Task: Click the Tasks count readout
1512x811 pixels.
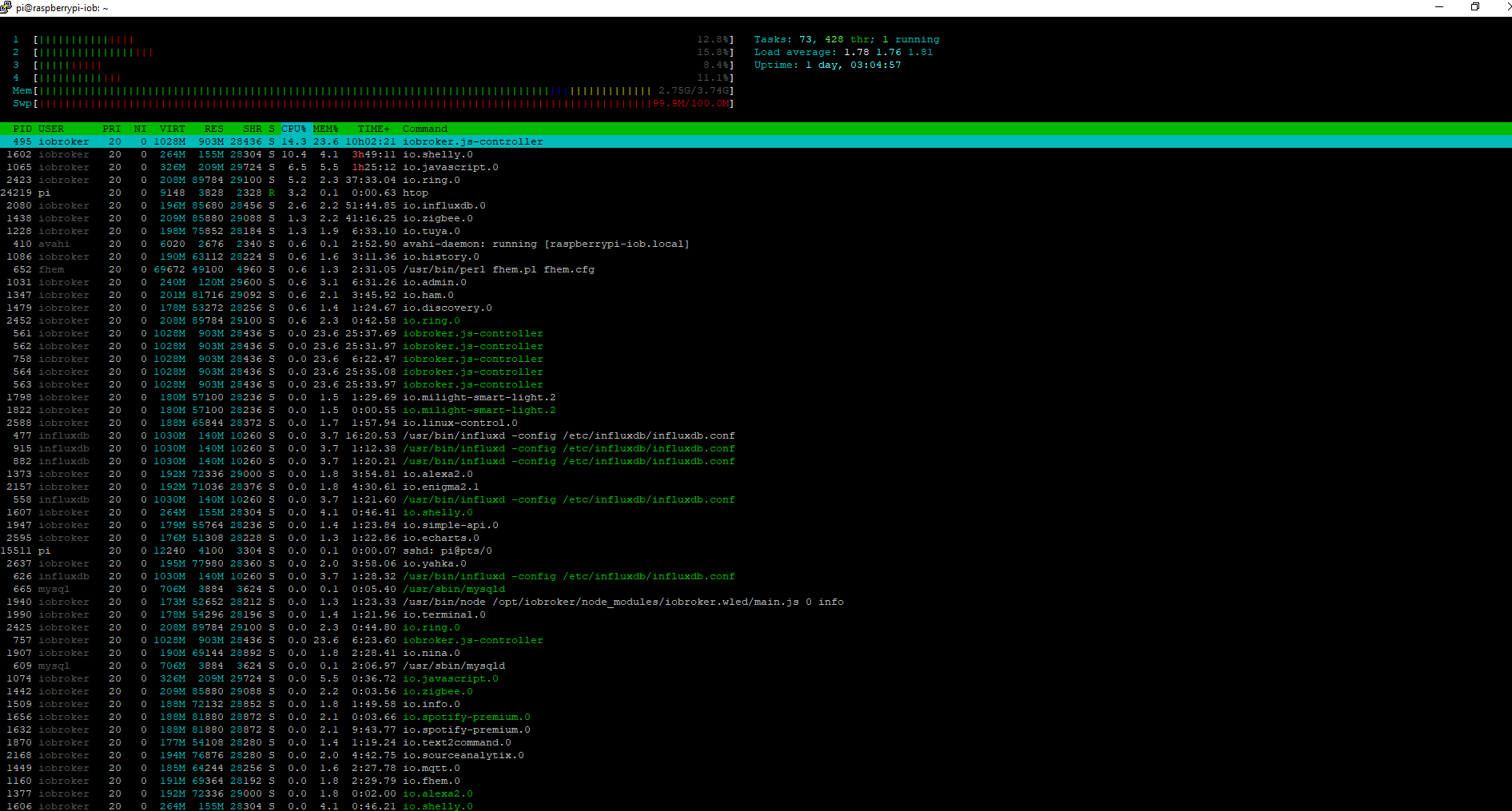Action: (x=847, y=39)
